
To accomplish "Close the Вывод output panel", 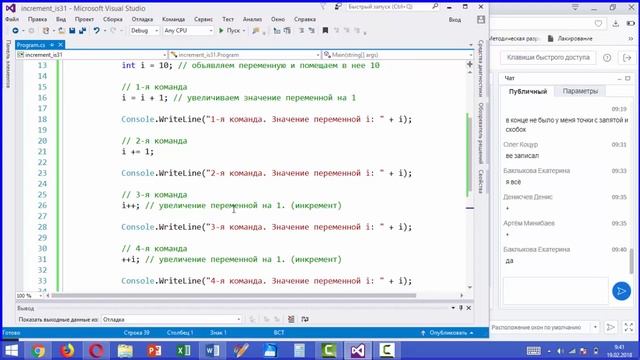I will [469, 308].
